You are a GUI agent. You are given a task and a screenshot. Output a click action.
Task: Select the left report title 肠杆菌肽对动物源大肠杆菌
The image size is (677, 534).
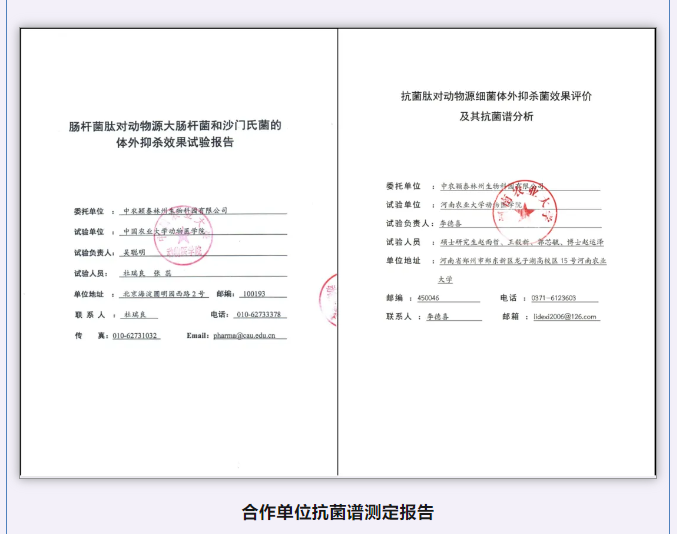click(175, 127)
